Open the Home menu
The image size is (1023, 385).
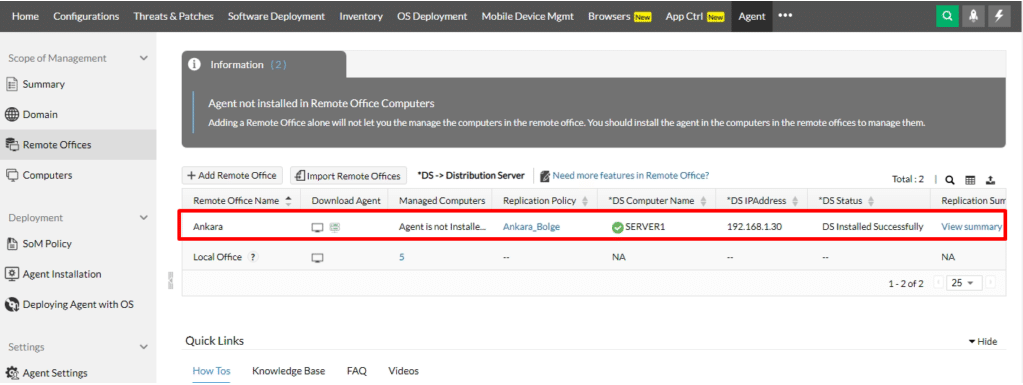[x=25, y=16]
